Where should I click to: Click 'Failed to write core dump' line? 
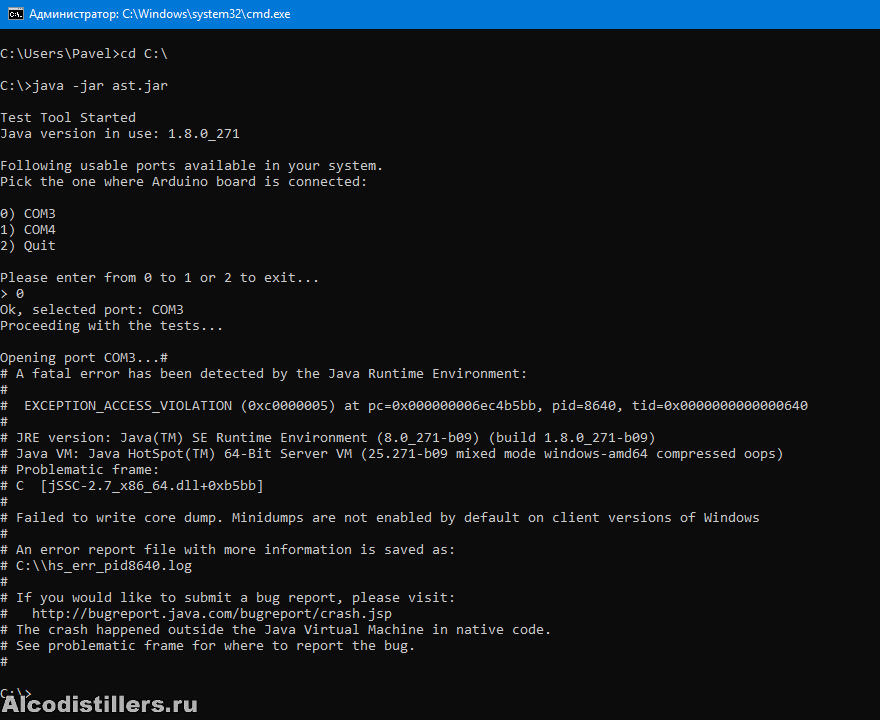(x=380, y=518)
